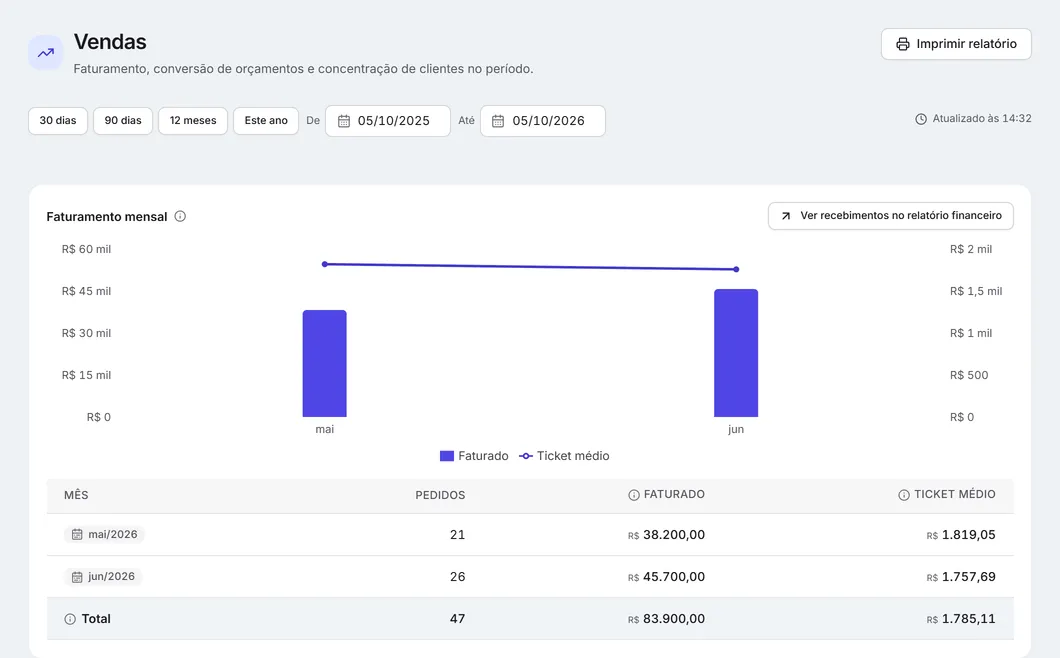Click the mai ticket médio line point
The height and width of the screenshot is (658, 1060).
pyautogui.click(x=324, y=264)
